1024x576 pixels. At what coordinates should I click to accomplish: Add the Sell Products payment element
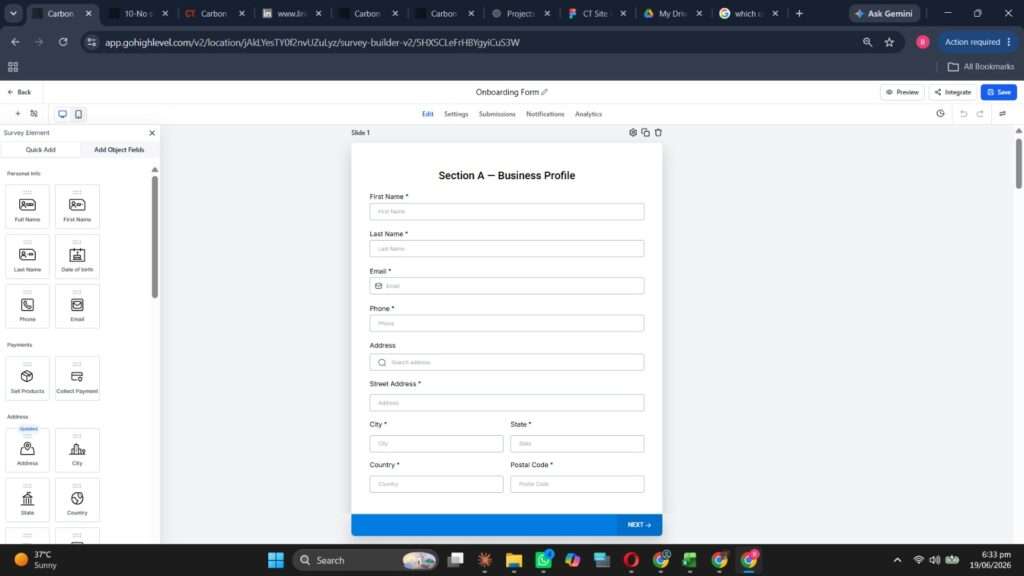27,378
